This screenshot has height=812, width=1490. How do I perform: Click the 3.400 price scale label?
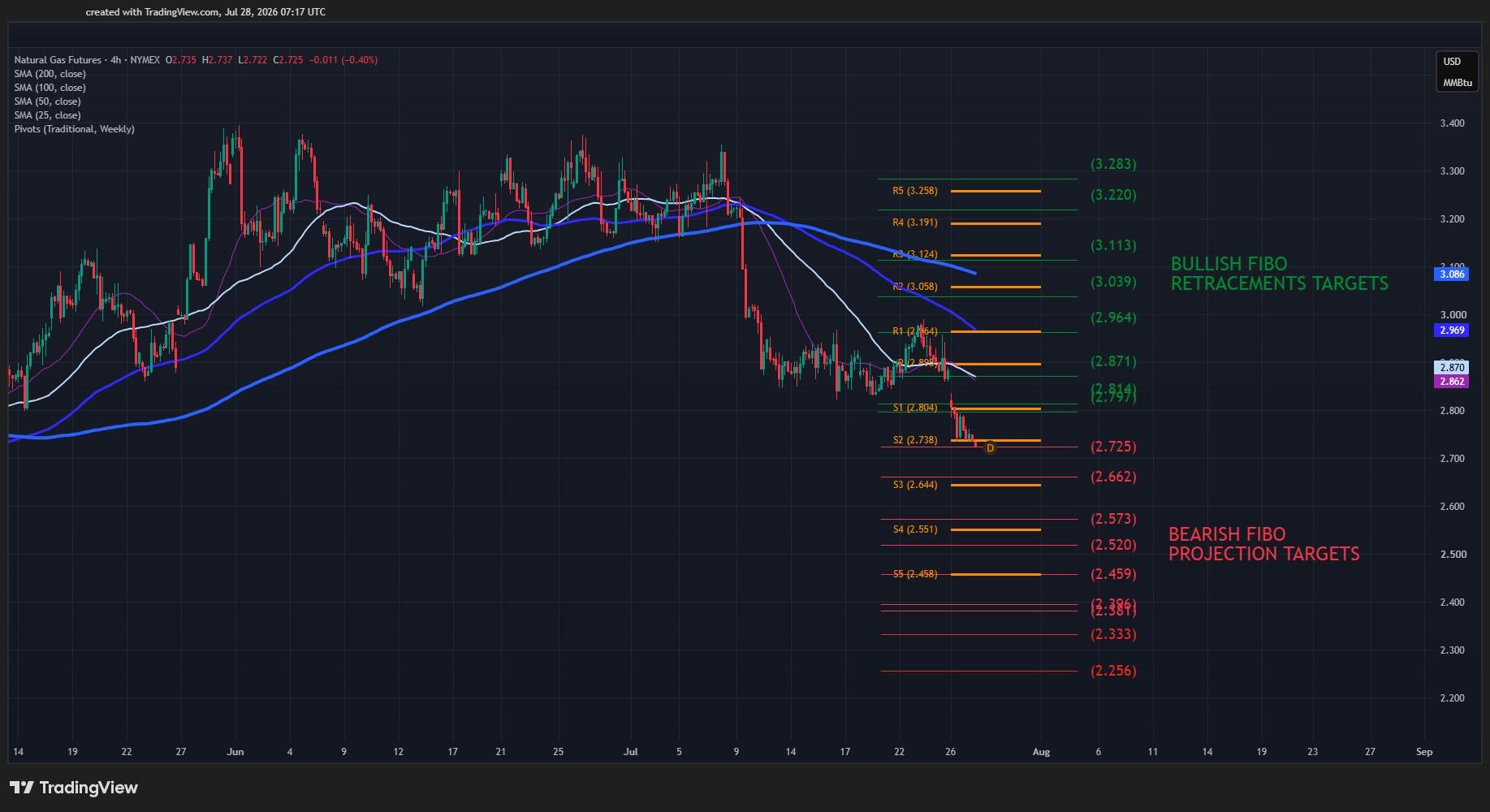pyautogui.click(x=1452, y=124)
